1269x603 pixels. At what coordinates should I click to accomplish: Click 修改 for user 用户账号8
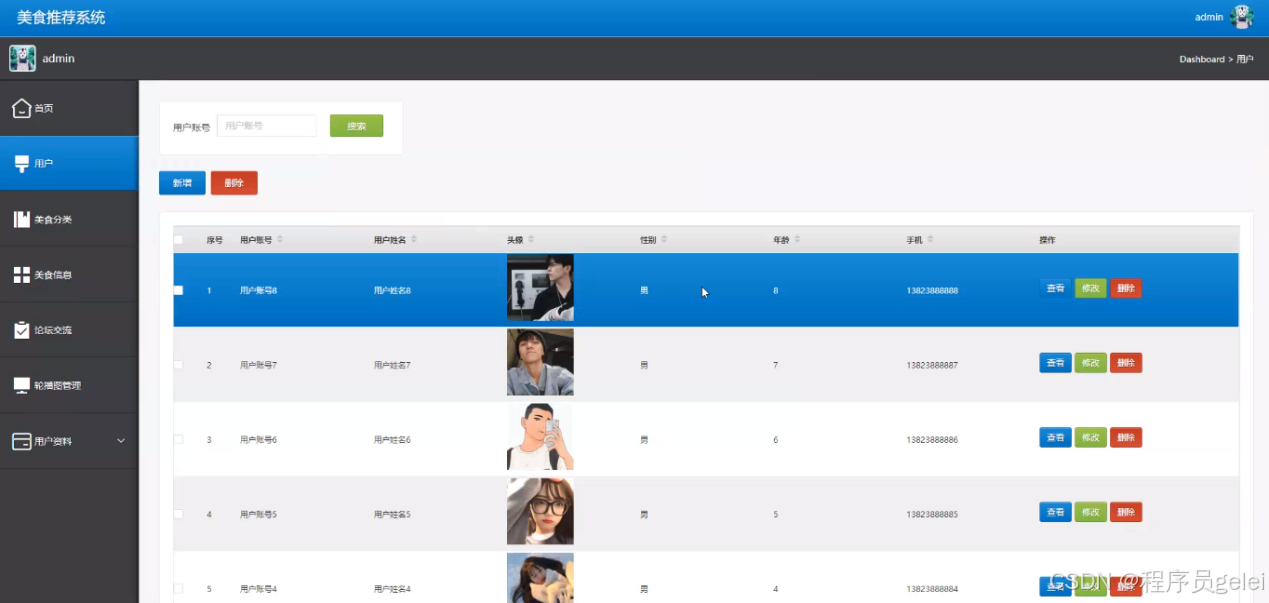click(x=1090, y=288)
